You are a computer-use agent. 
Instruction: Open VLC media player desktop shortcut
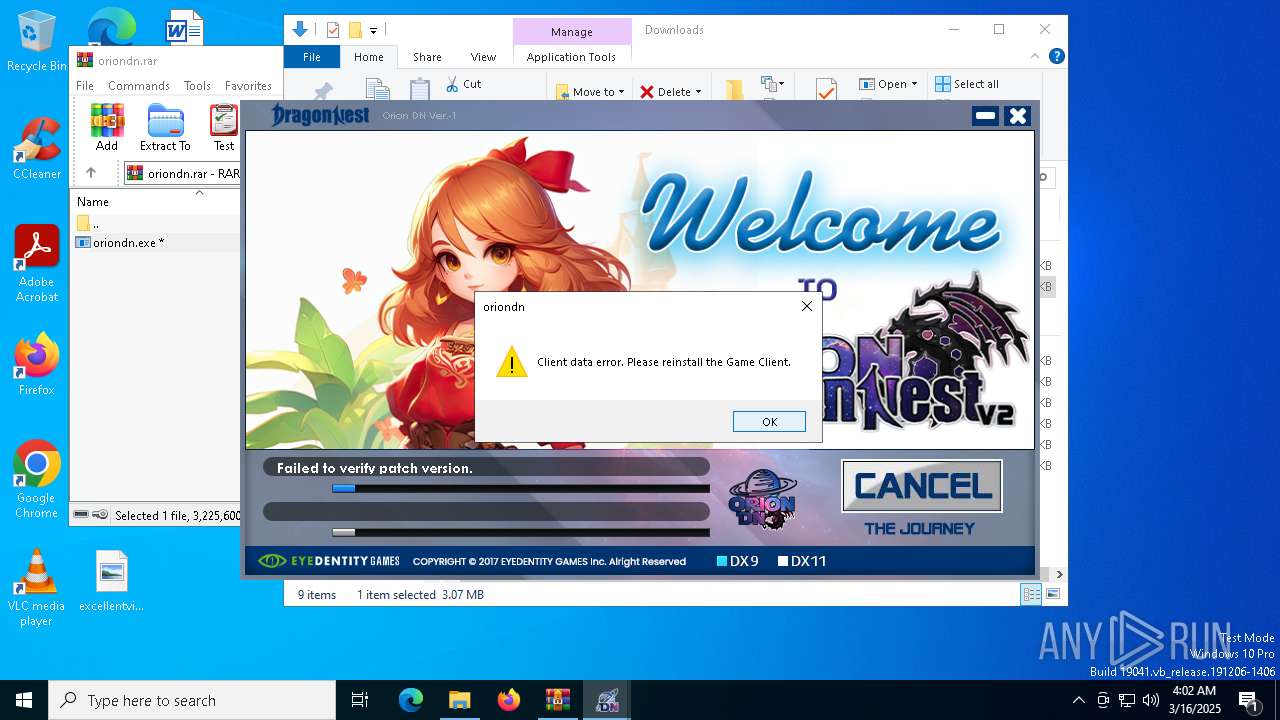click(37, 588)
